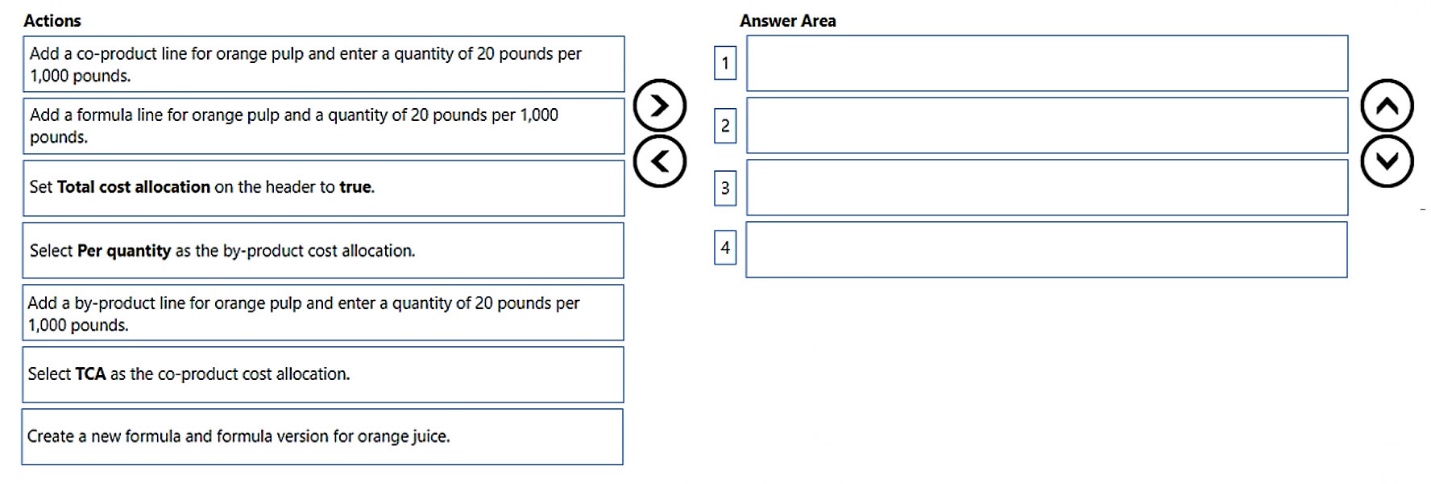Viewport: 1431px width, 484px height.
Task: Choose Create a new formula for orange juice
Action: (322, 436)
